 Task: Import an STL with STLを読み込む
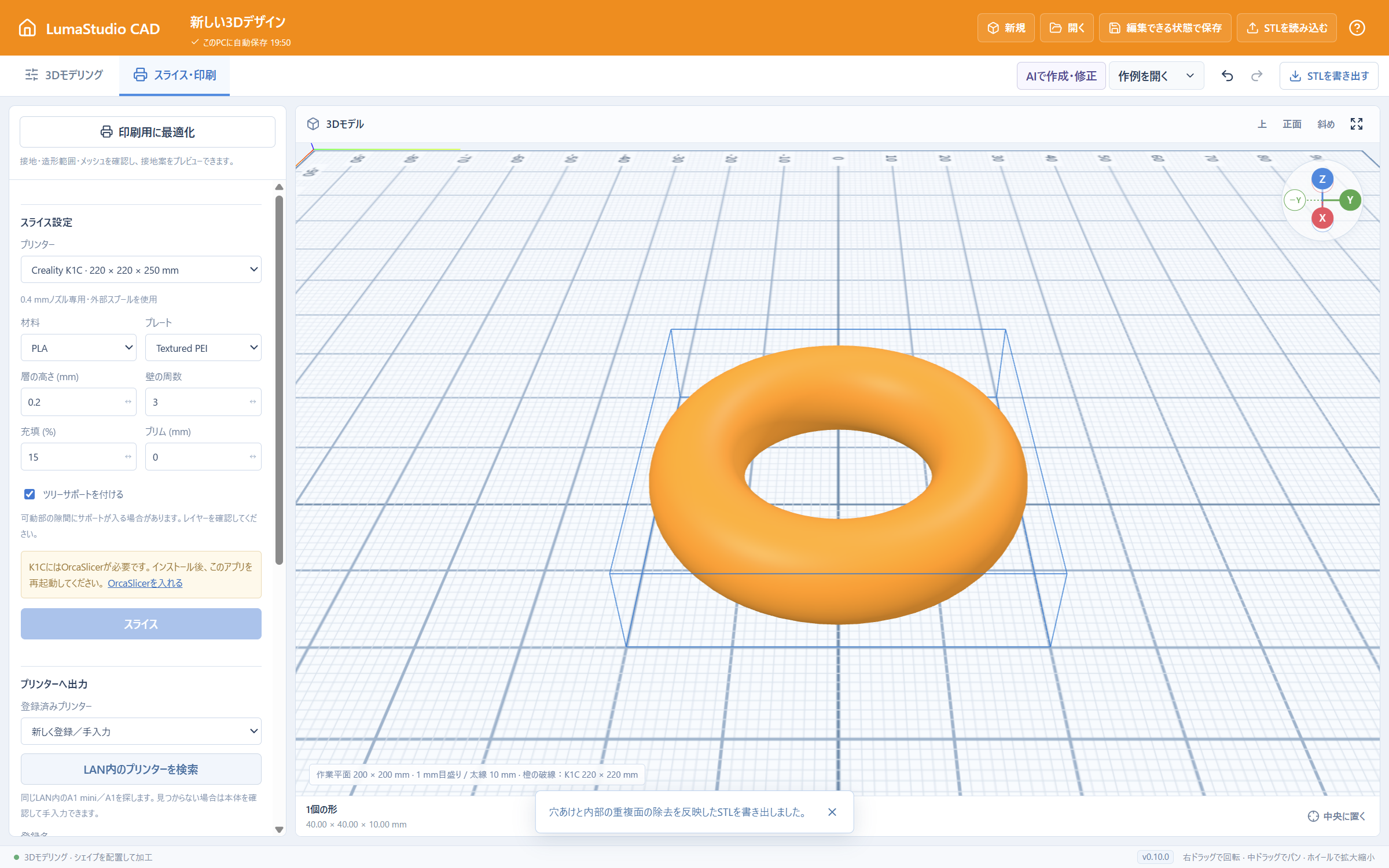pos(1287,28)
